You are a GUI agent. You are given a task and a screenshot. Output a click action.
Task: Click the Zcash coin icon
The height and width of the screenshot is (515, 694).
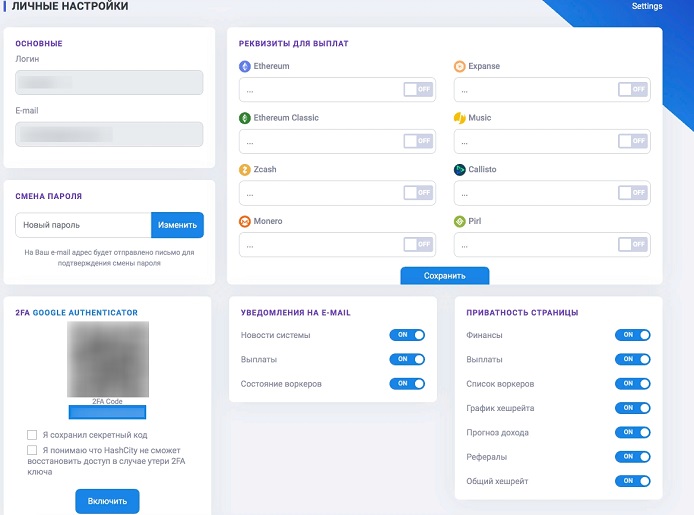click(x=245, y=170)
